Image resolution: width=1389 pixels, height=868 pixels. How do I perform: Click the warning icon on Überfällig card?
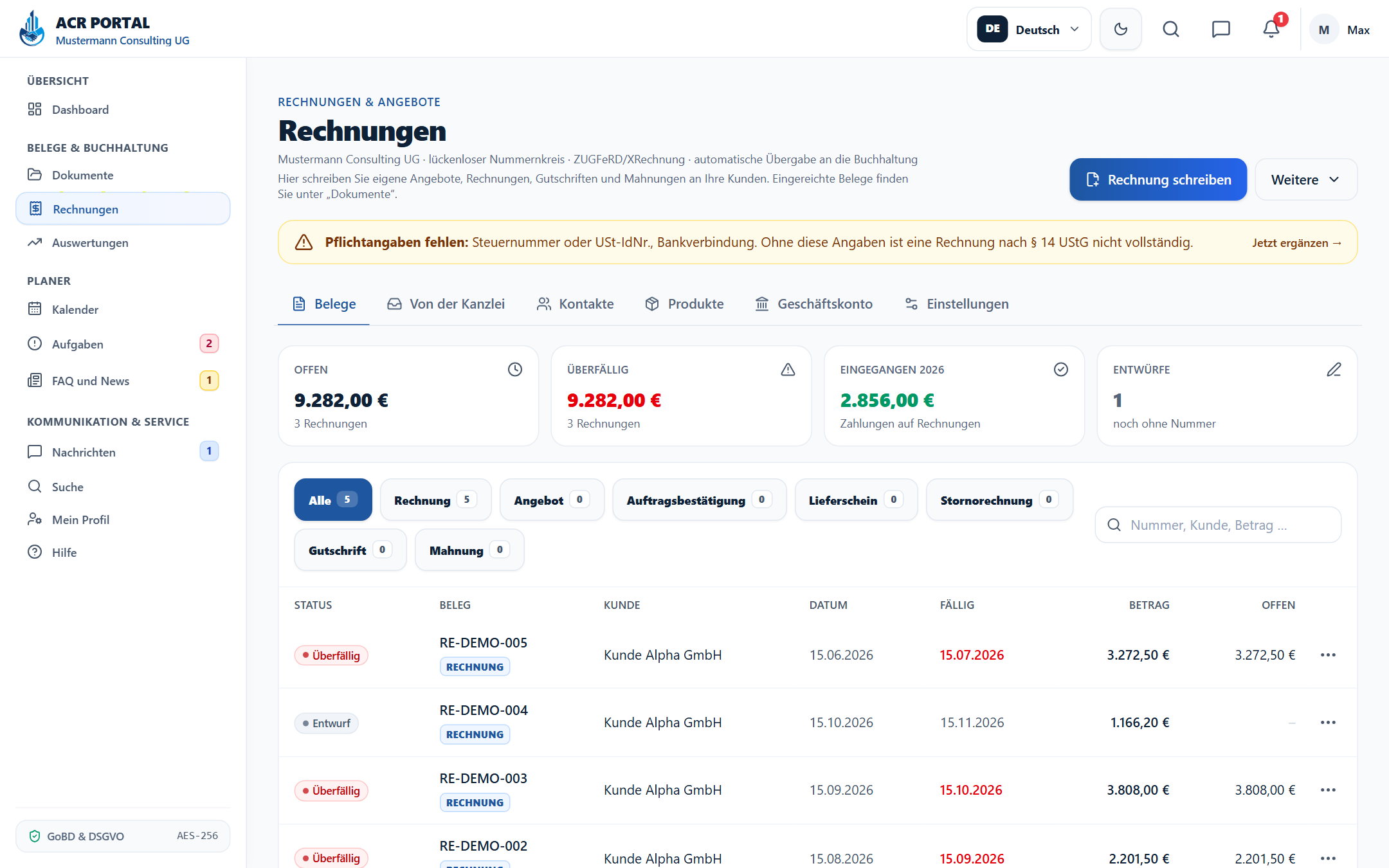click(x=788, y=370)
